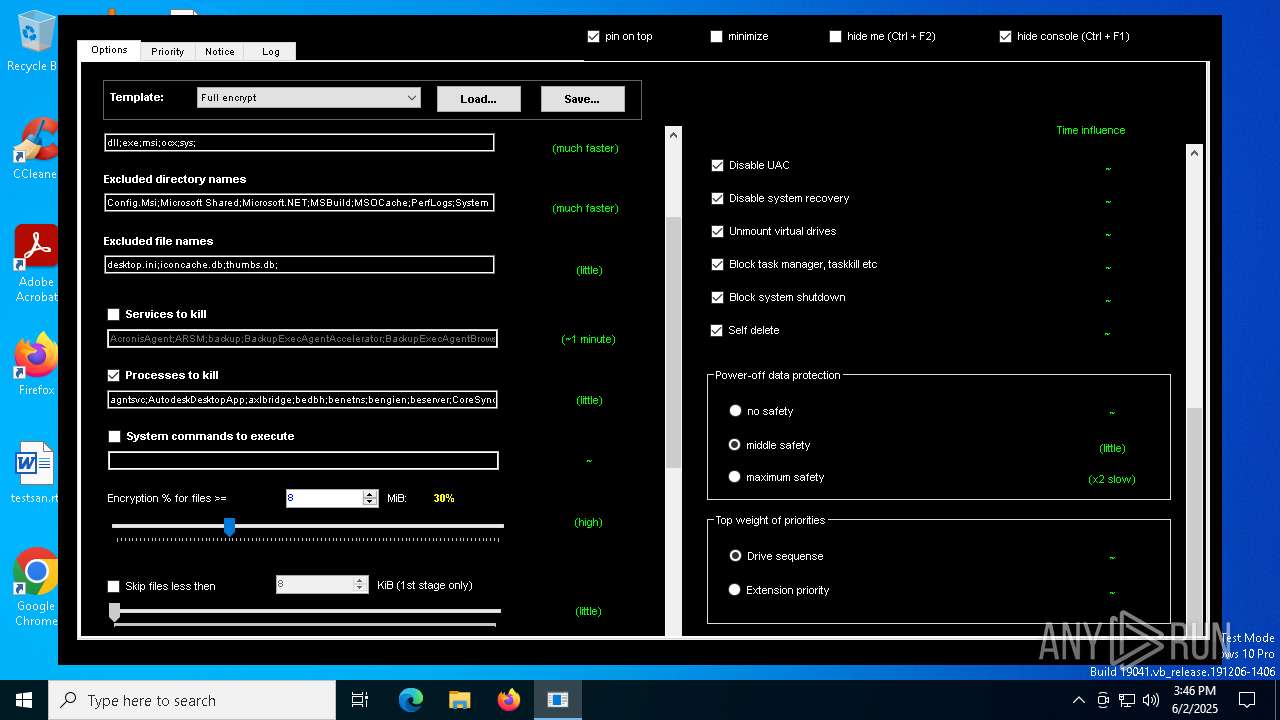Click Save... template button
The height and width of the screenshot is (720, 1280).
click(x=582, y=98)
